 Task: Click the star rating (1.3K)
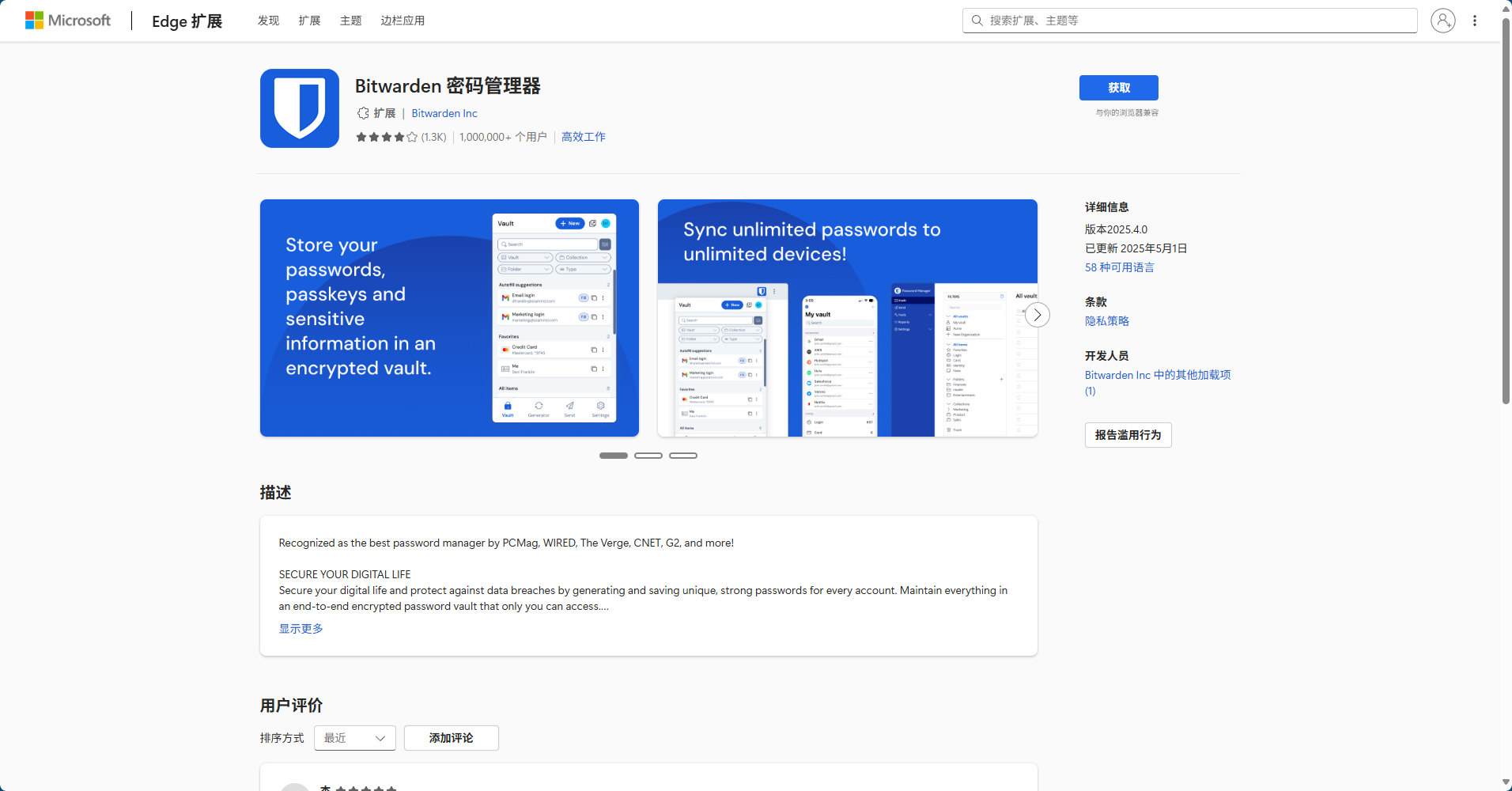coord(401,137)
